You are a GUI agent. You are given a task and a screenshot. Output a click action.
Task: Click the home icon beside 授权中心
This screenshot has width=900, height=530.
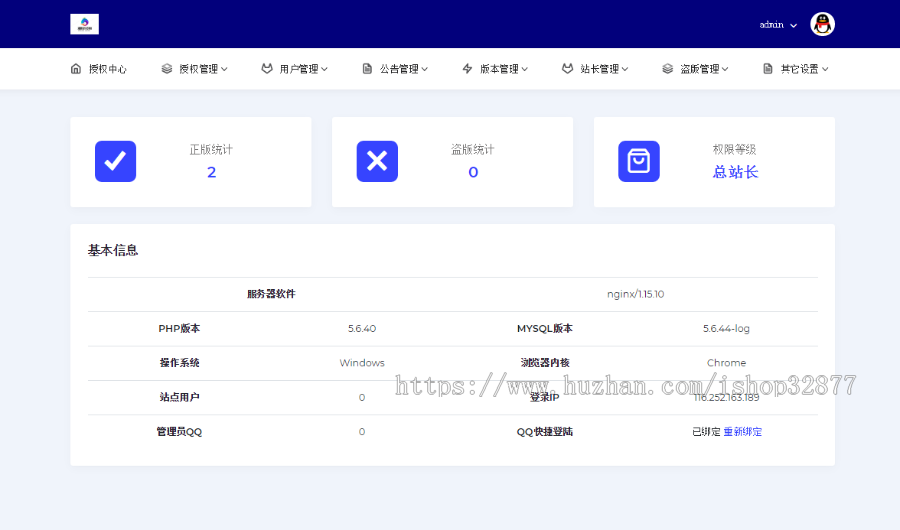point(76,69)
